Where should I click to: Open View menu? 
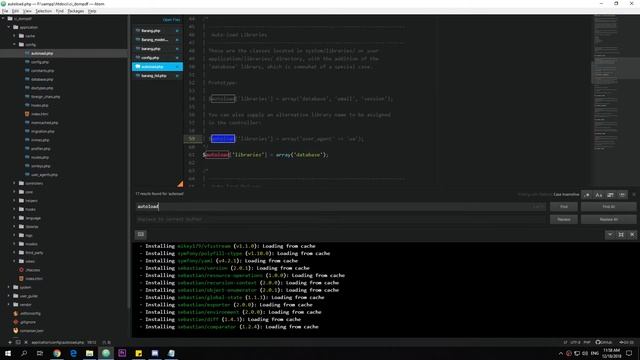27,11
